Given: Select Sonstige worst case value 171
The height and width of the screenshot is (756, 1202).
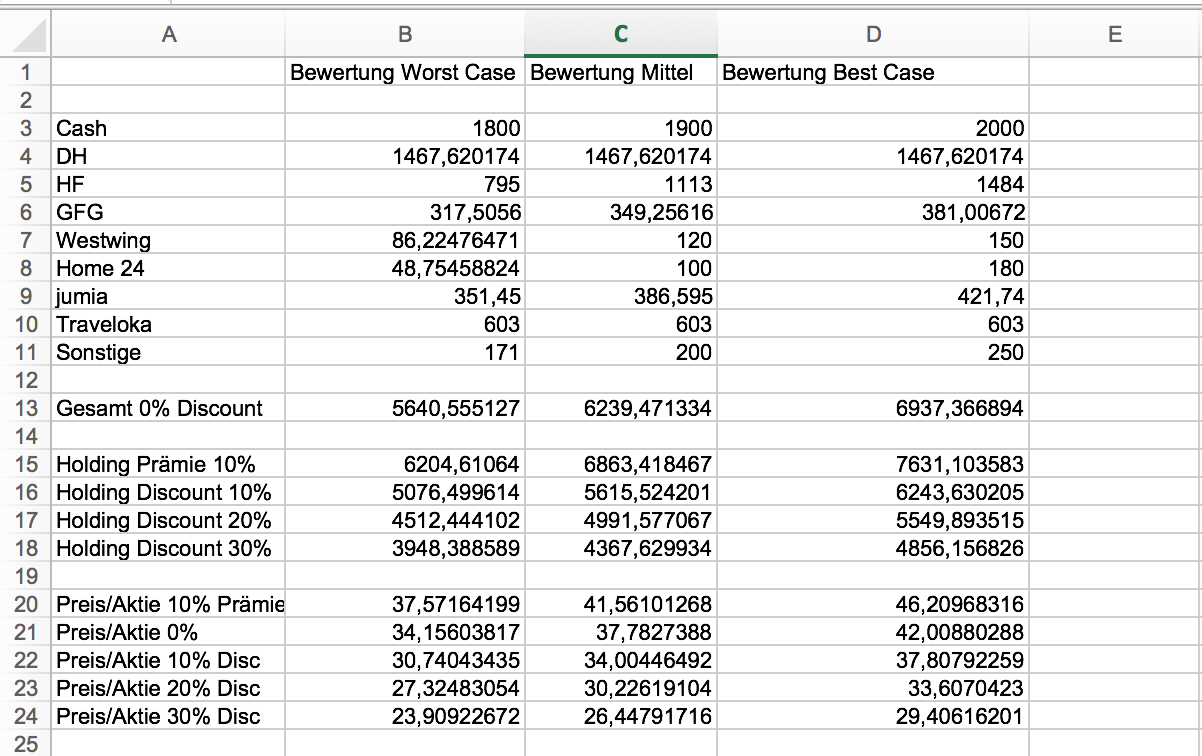Looking at the screenshot, I should (x=405, y=352).
